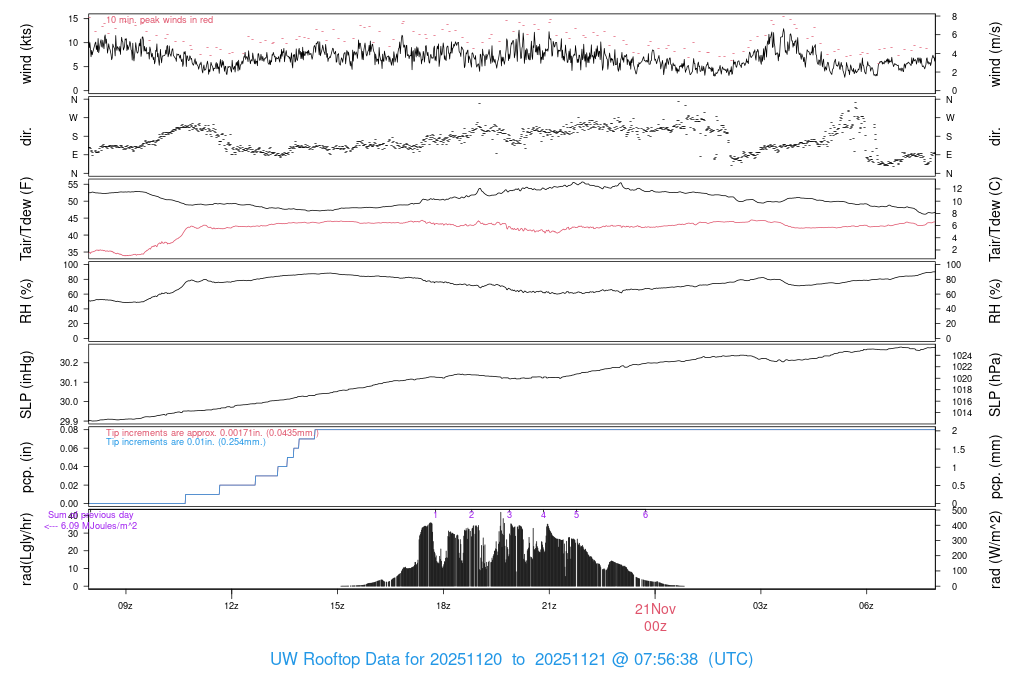This screenshot has height=700, width=1024.
Task: Click purple hour marker 1 in radiation panel
Action: click(x=436, y=515)
